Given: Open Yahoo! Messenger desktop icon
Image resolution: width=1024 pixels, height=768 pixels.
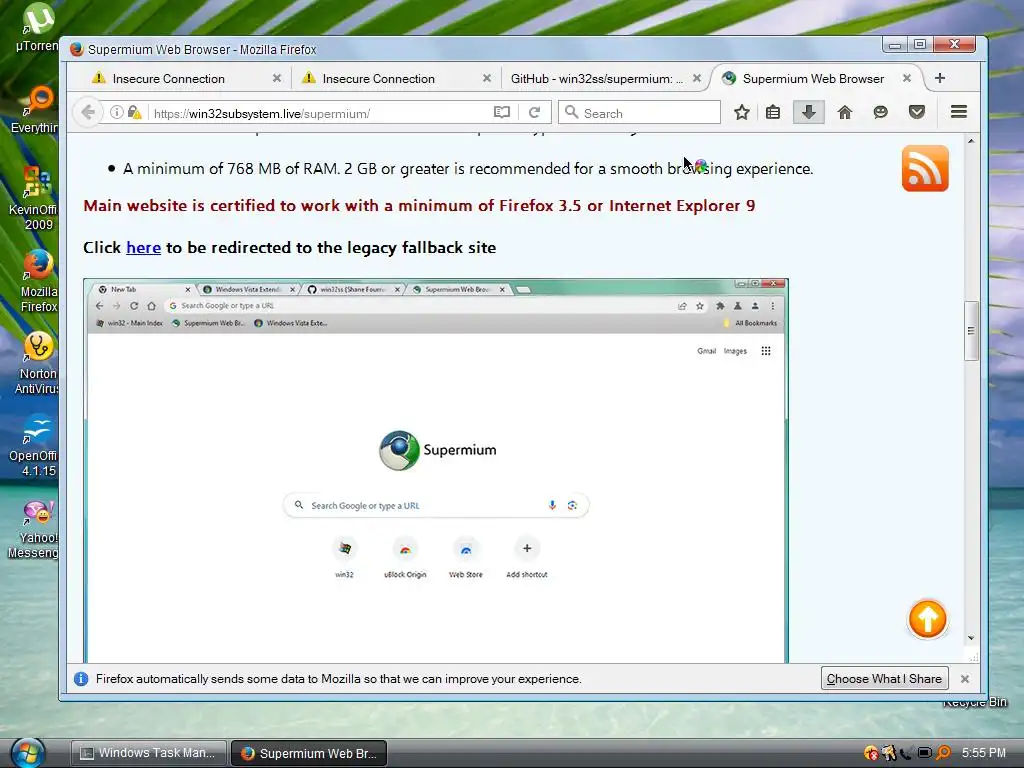Looking at the screenshot, I should pos(34,529).
